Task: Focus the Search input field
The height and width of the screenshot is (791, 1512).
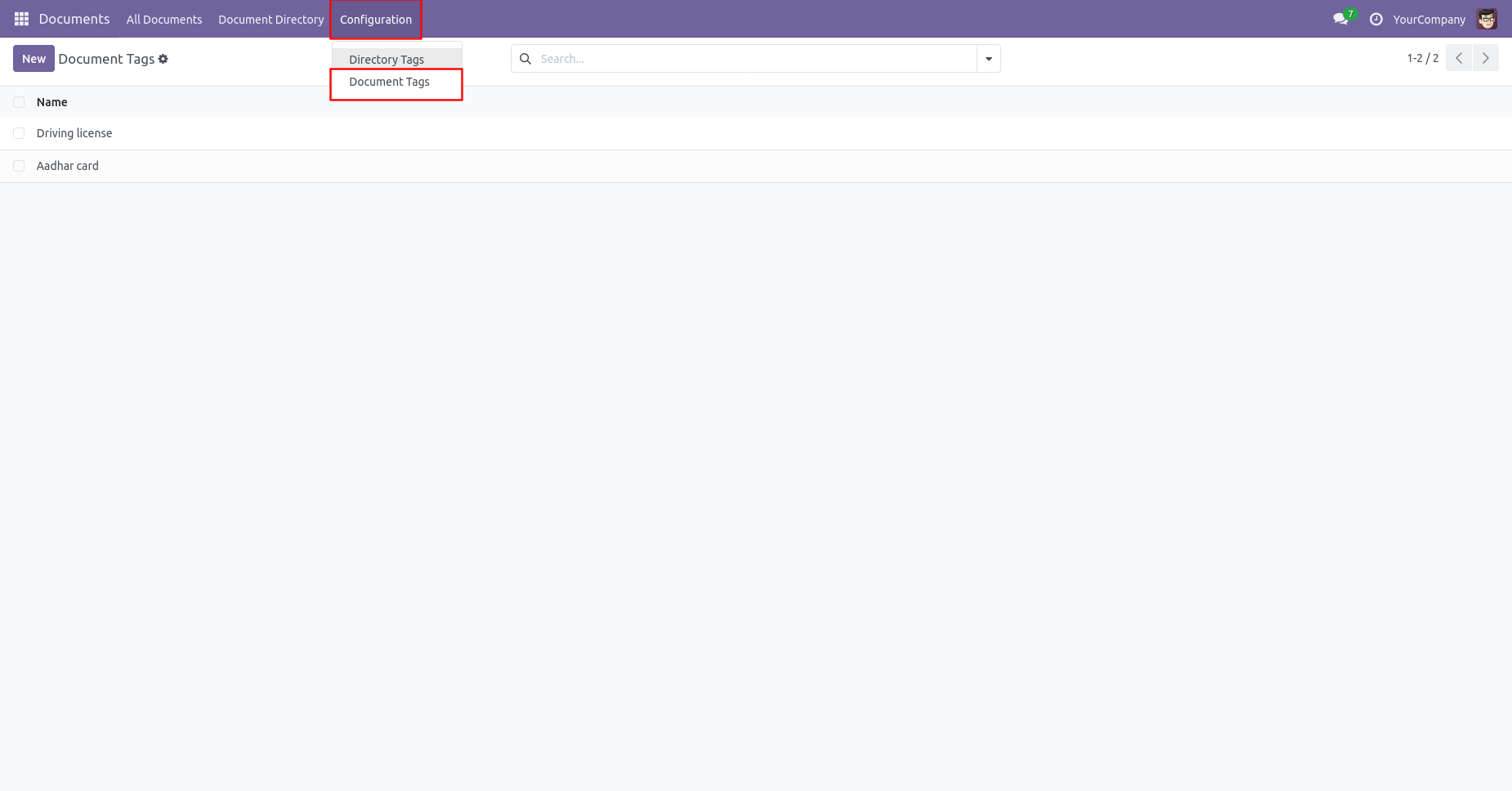Action: (x=756, y=59)
